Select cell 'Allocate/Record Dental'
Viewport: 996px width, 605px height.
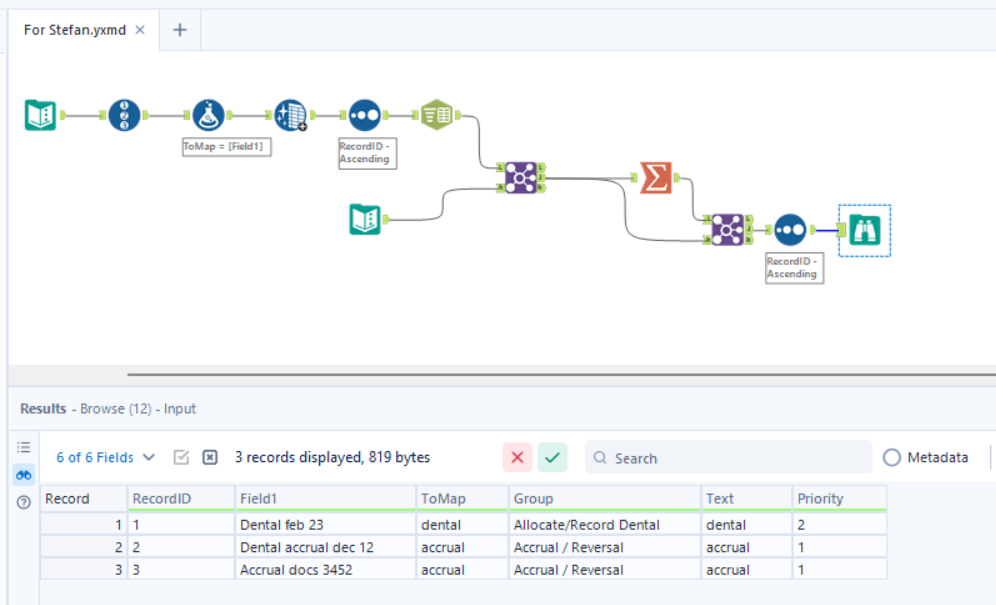[605, 524]
